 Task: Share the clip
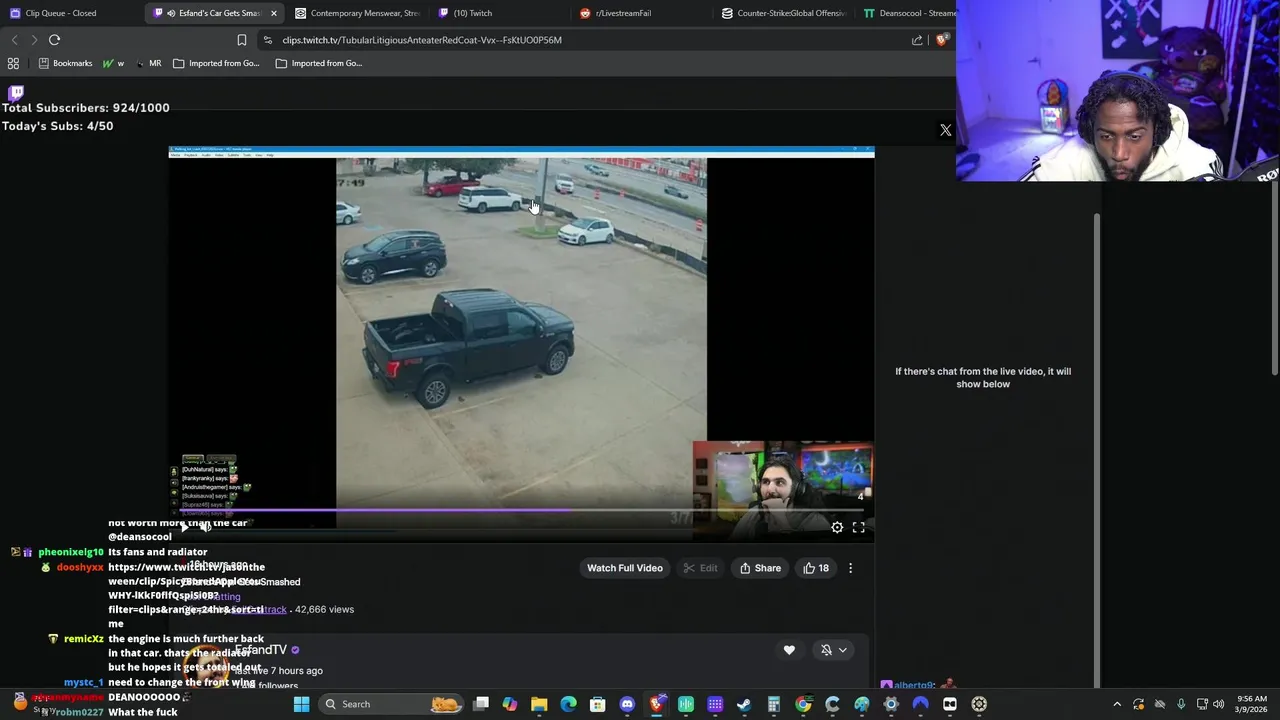point(760,568)
